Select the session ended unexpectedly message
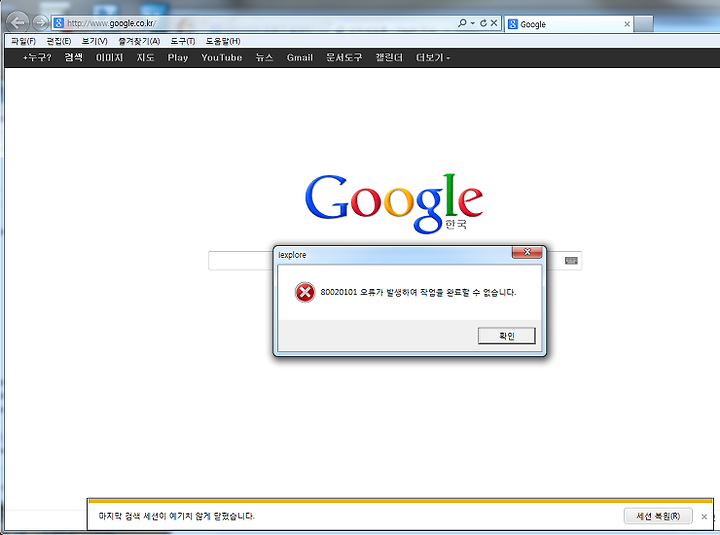720x535 pixels. 176,516
